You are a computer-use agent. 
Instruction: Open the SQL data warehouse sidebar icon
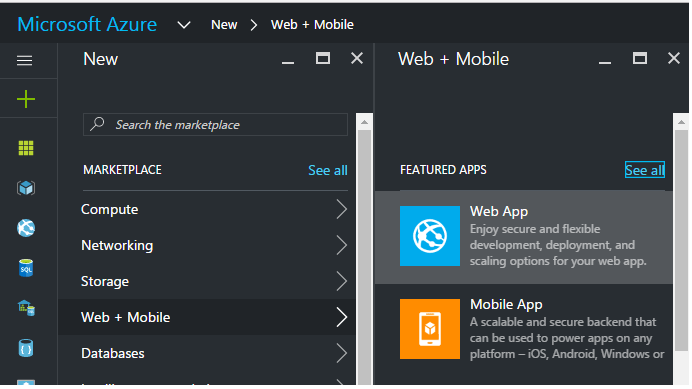tap(26, 308)
